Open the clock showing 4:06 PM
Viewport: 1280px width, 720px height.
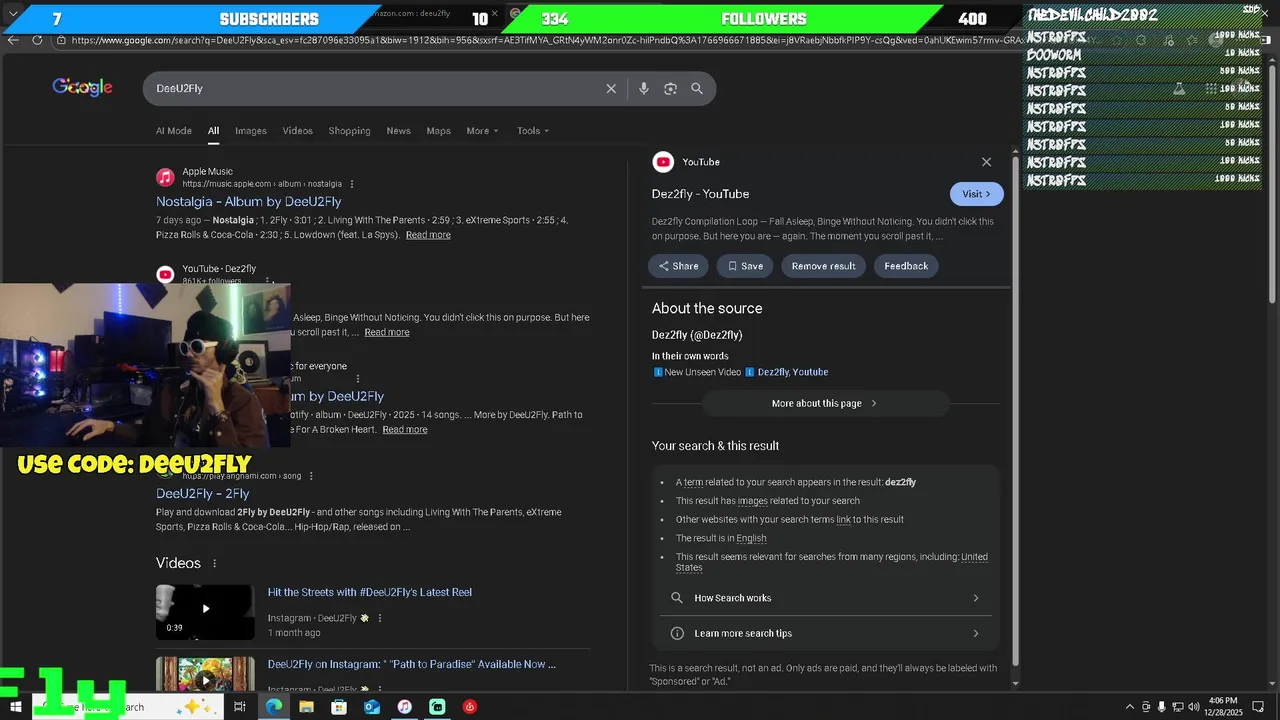pyautogui.click(x=1225, y=707)
